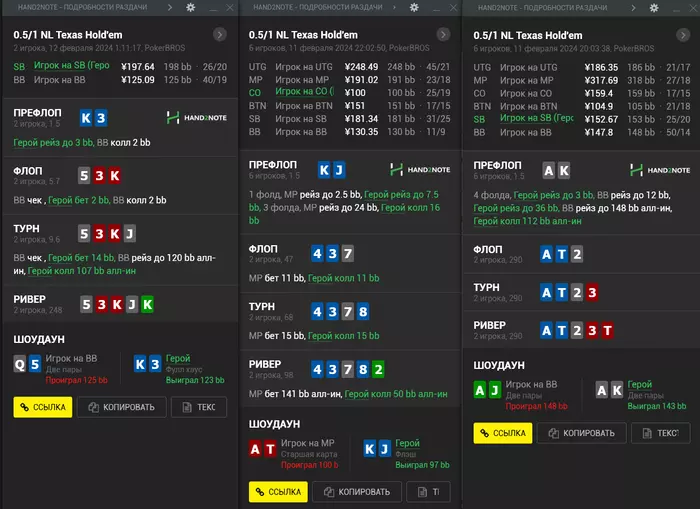Open 'Игрок на CO' hero link in KJ hand
The height and width of the screenshot is (509, 700).
pos(304,92)
